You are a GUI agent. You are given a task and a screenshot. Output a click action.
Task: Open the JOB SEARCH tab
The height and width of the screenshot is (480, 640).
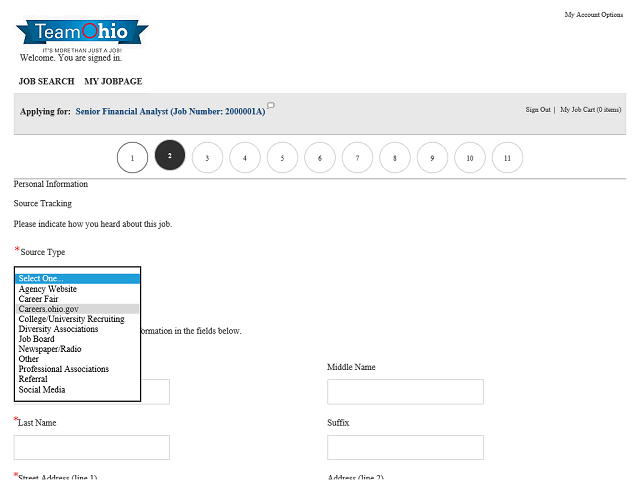47,81
